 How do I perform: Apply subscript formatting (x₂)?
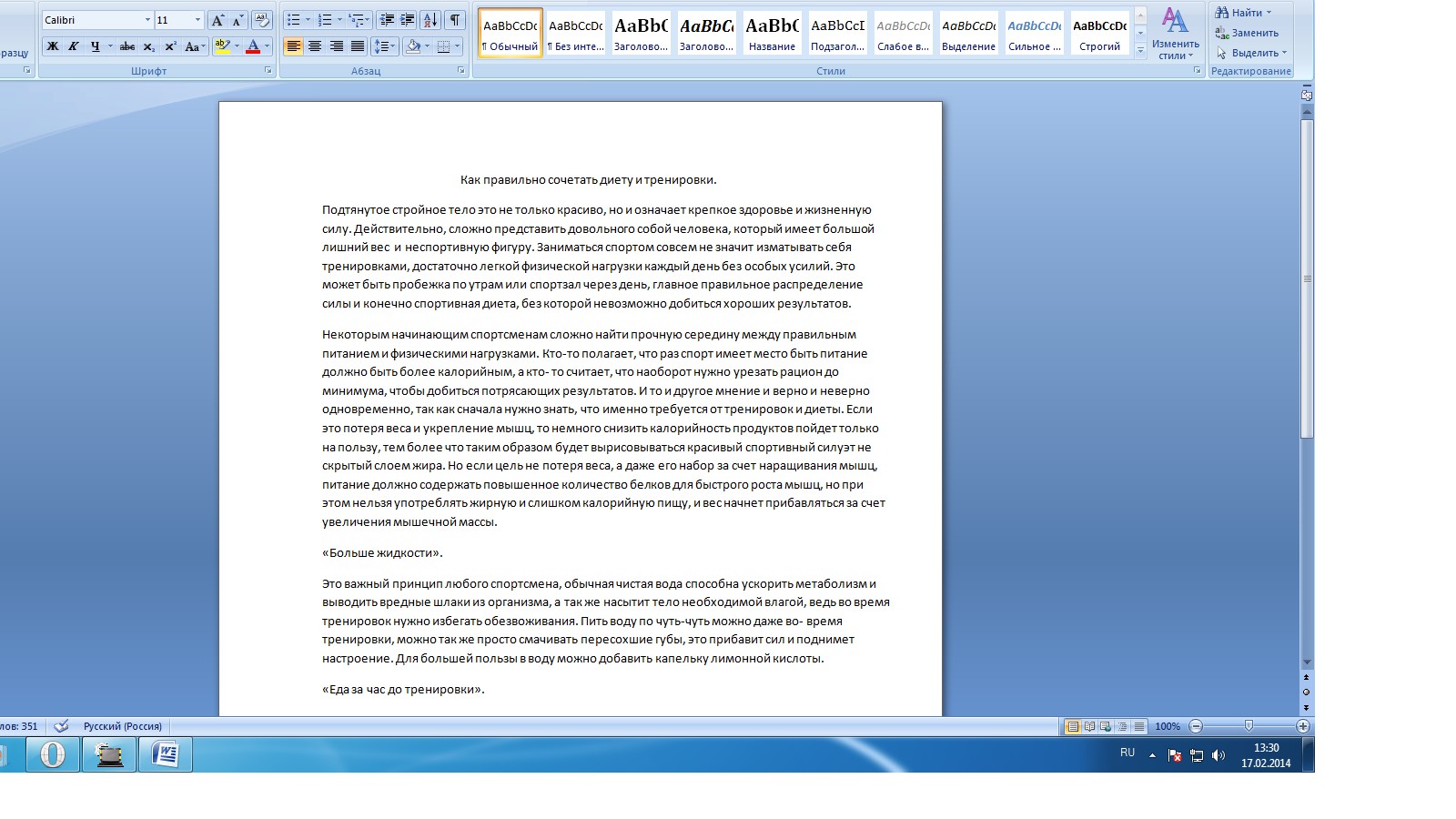149,46
